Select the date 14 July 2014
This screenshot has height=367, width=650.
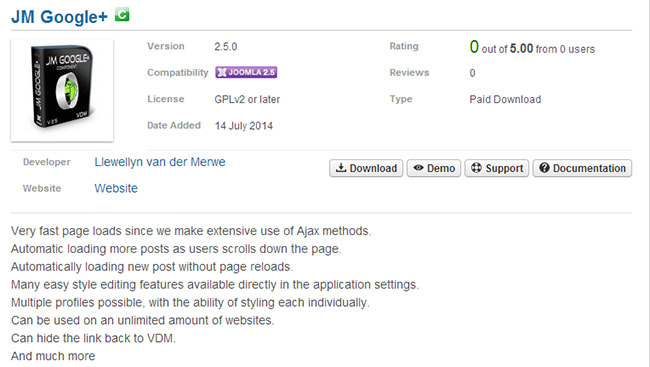click(x=244, y=126)
